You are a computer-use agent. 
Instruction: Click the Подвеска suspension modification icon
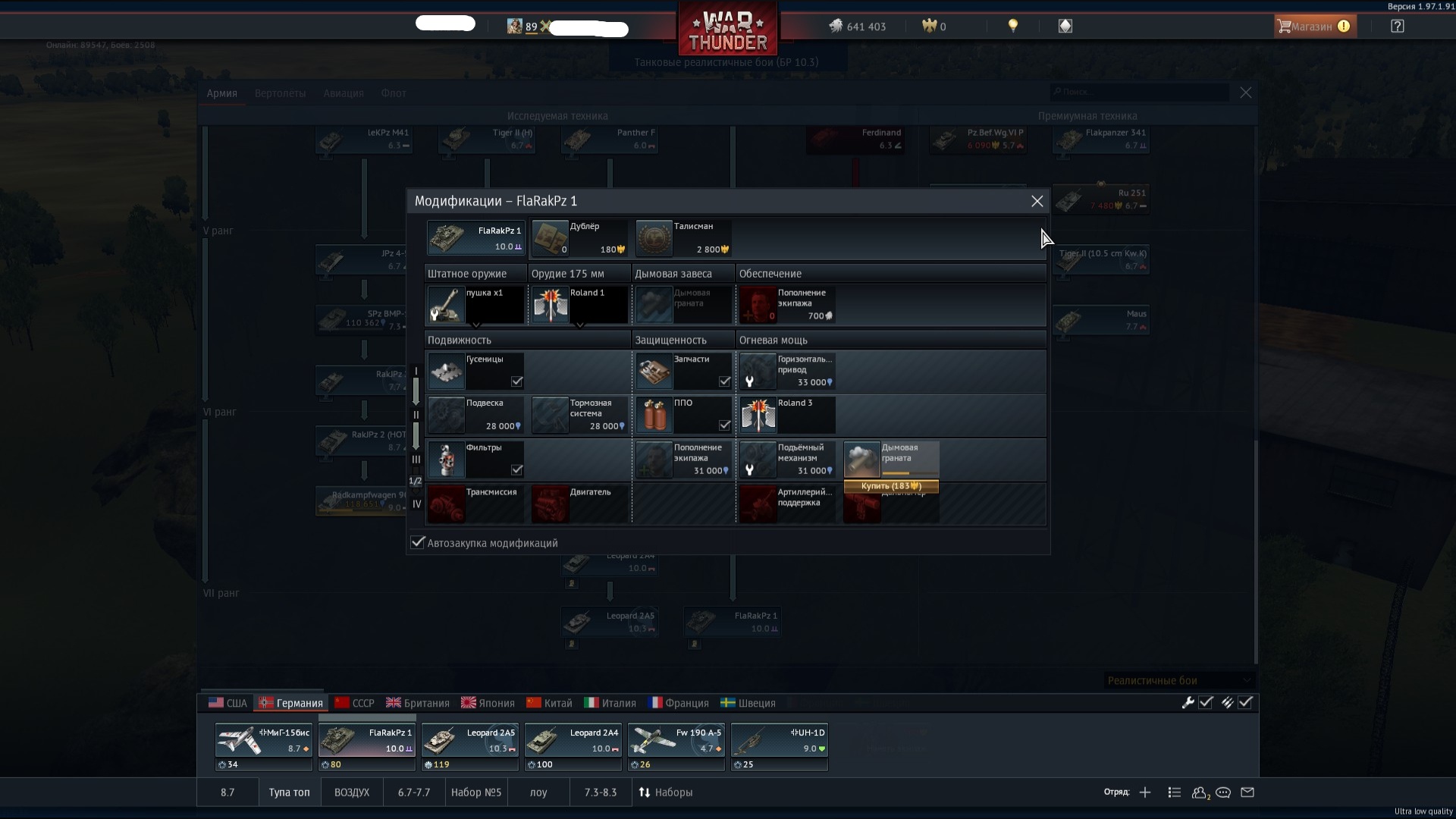447,416
